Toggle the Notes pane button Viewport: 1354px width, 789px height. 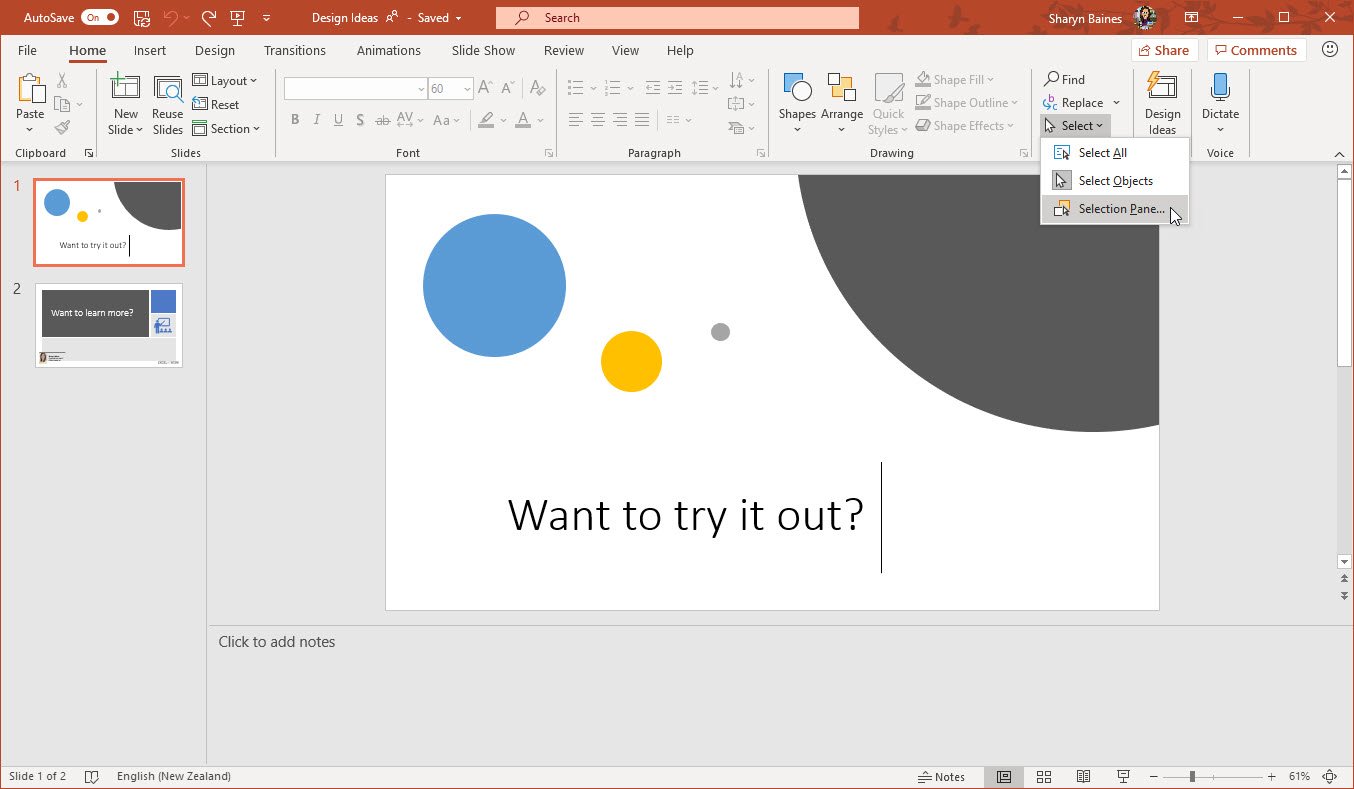tap(941, 777)
